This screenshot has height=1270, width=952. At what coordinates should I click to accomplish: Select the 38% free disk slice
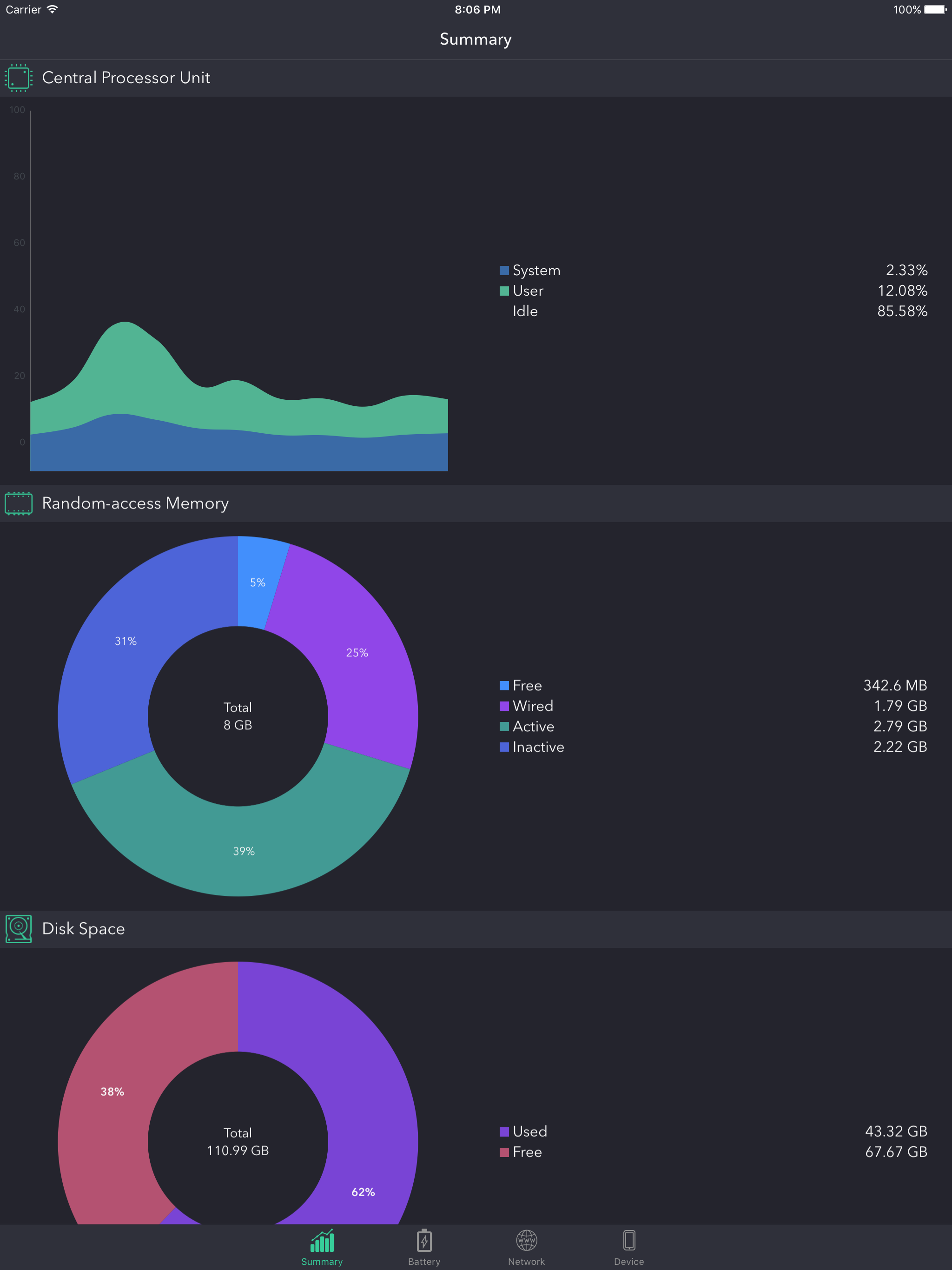click(112, 1092)
